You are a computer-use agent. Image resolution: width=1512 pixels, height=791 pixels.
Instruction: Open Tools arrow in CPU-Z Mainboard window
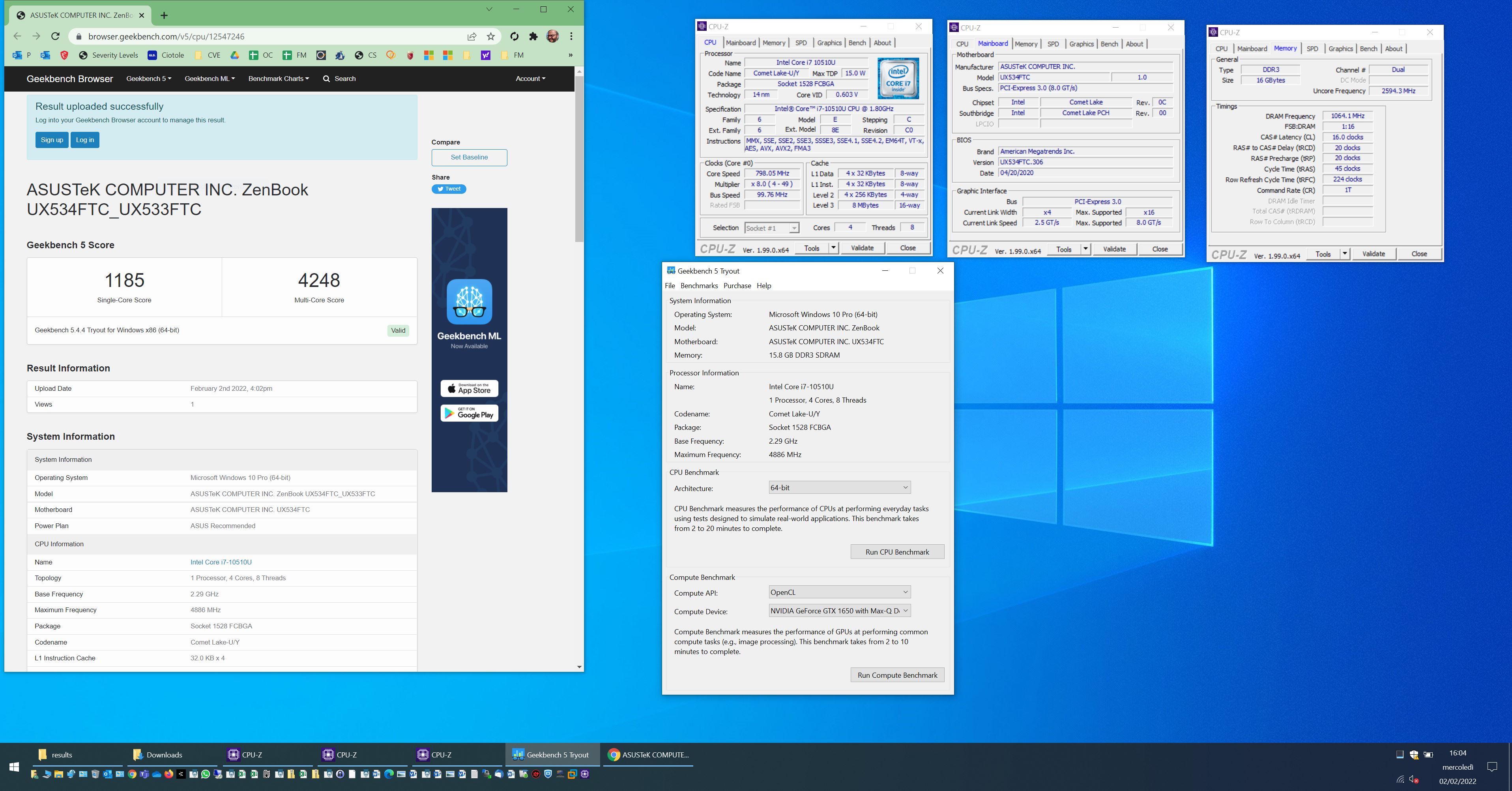point(1085,249)
